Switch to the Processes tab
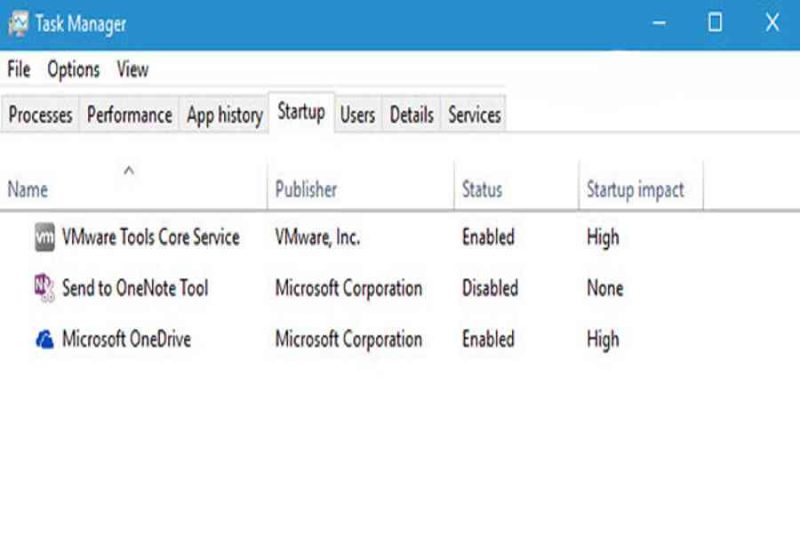800x536 pixels. tap(40, 114)
